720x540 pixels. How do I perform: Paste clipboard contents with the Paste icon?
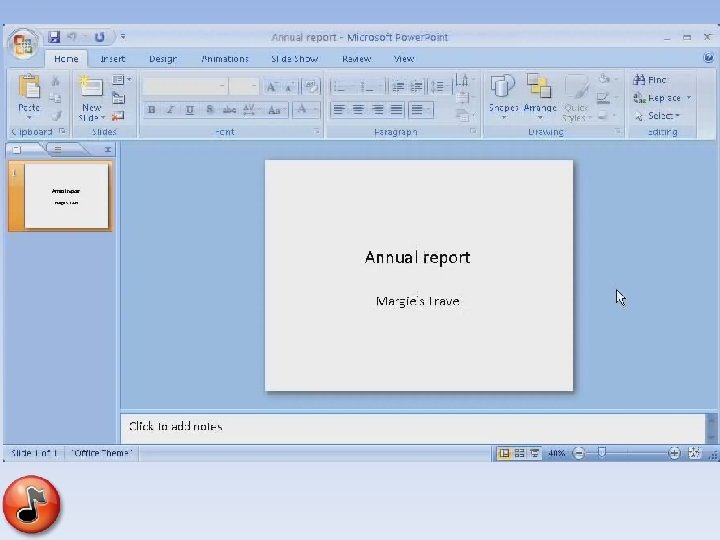pos(29,88)
